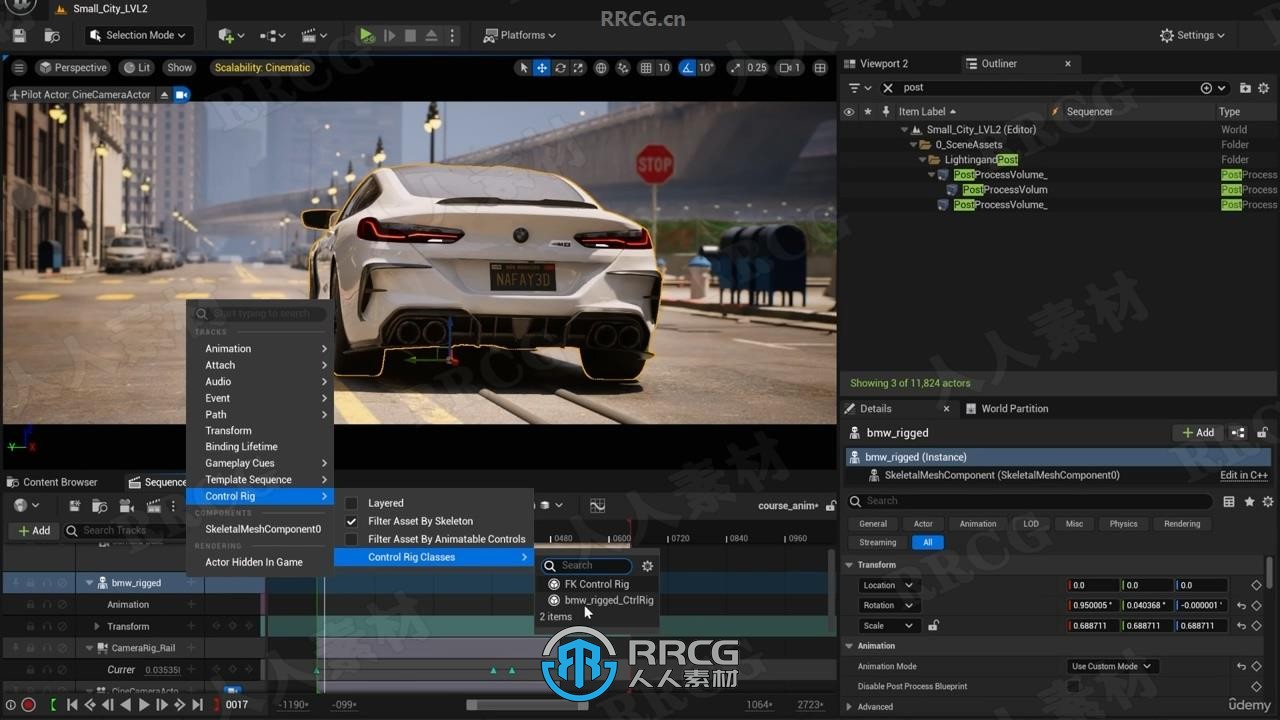Add new folder in Outliner

pos(1246,88)
